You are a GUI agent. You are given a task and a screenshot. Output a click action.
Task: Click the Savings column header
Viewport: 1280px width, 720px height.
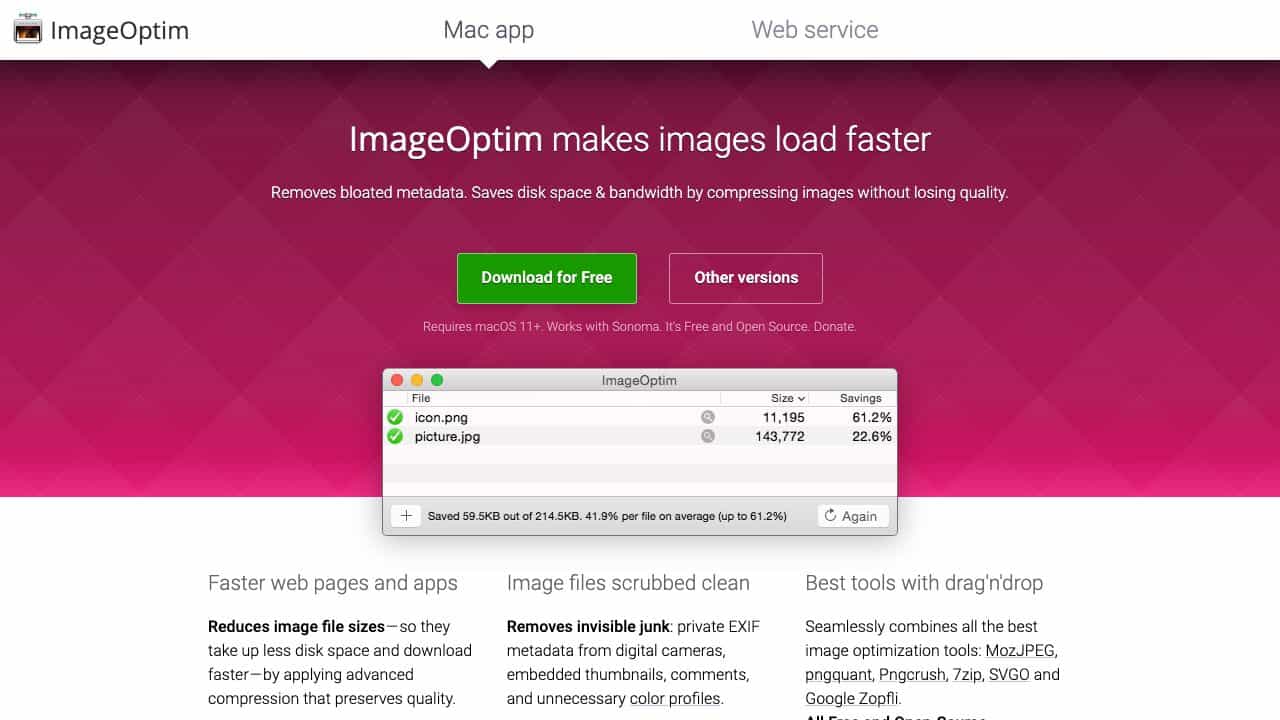tap(861, 398)
